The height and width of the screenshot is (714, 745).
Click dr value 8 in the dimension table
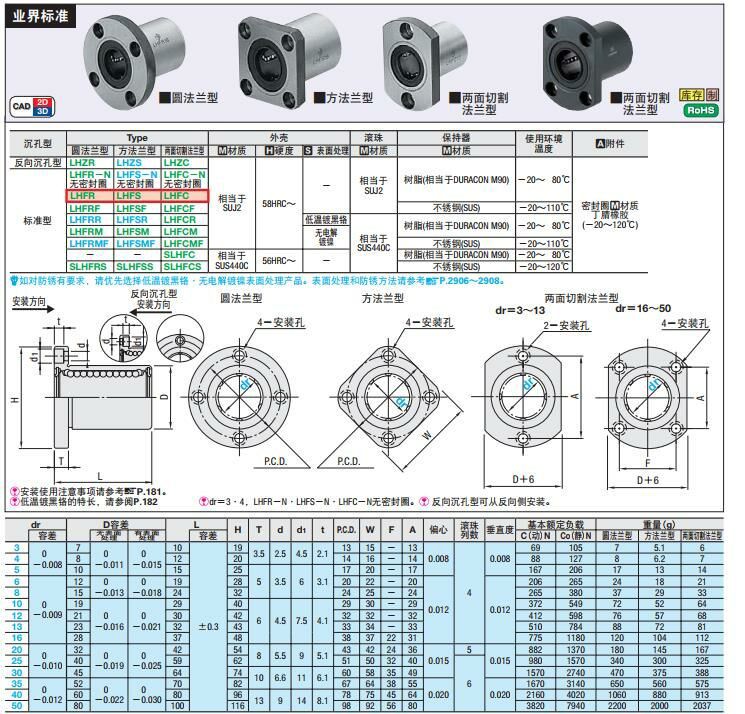[x=17, y=593]
